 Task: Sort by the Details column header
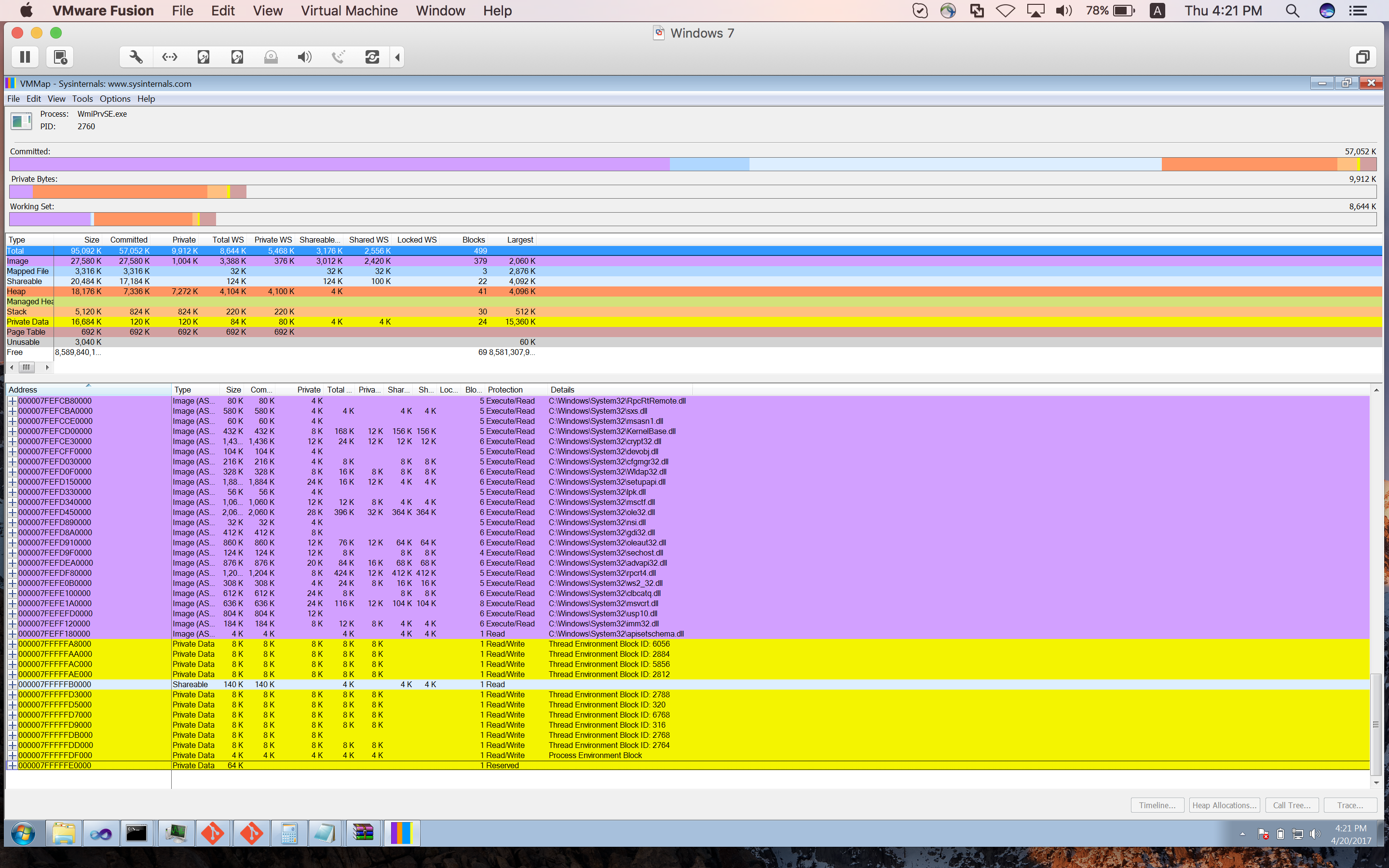tap(619, 390)
